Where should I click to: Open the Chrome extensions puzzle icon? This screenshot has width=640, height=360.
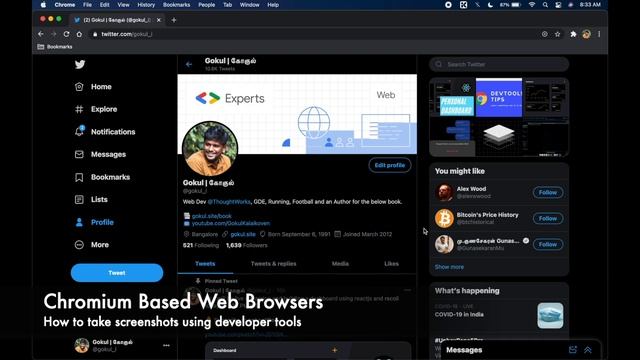pyautogui.click(x=573, y=34)
